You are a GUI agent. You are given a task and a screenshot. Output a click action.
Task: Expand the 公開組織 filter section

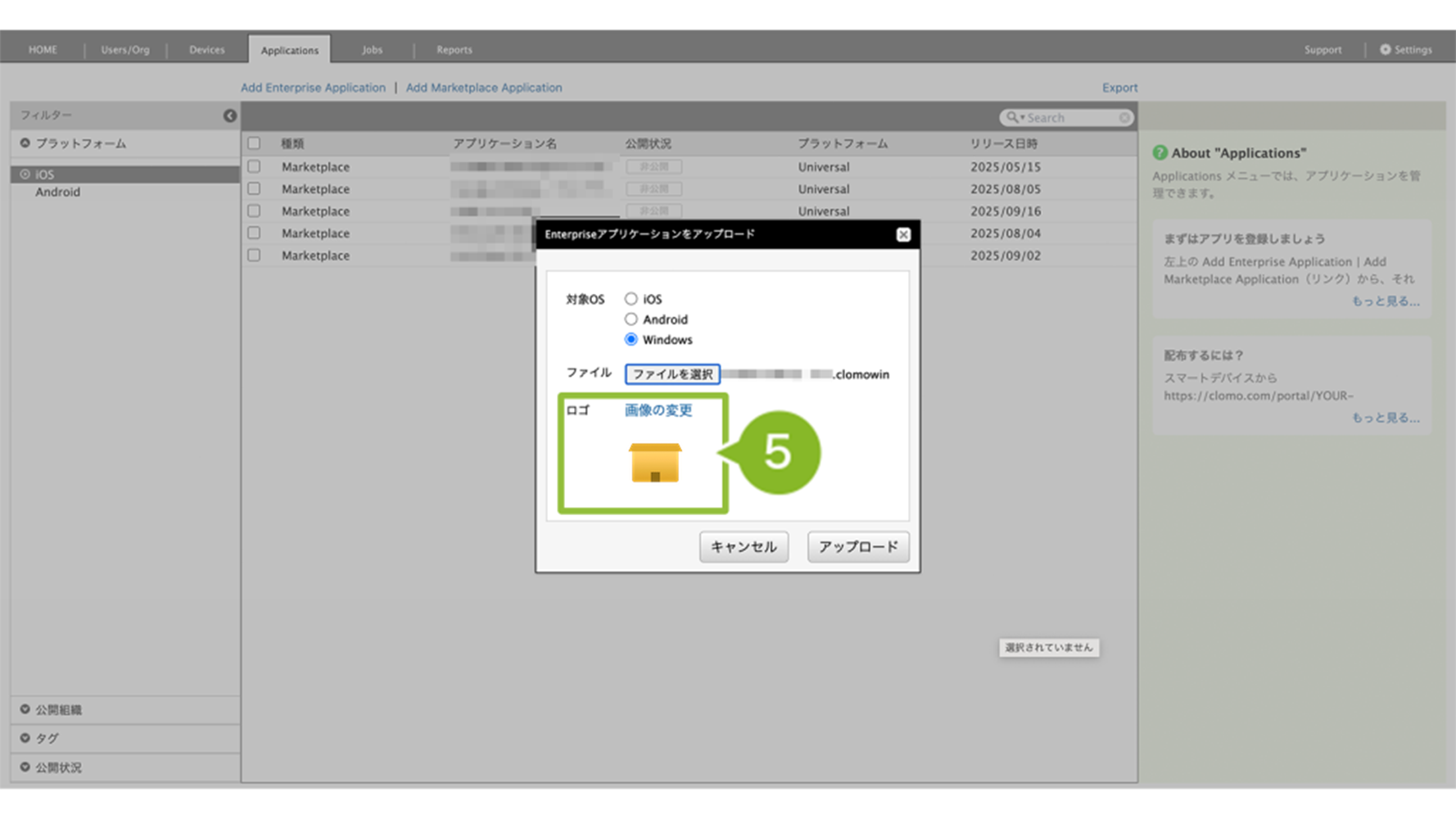point(25,709)
